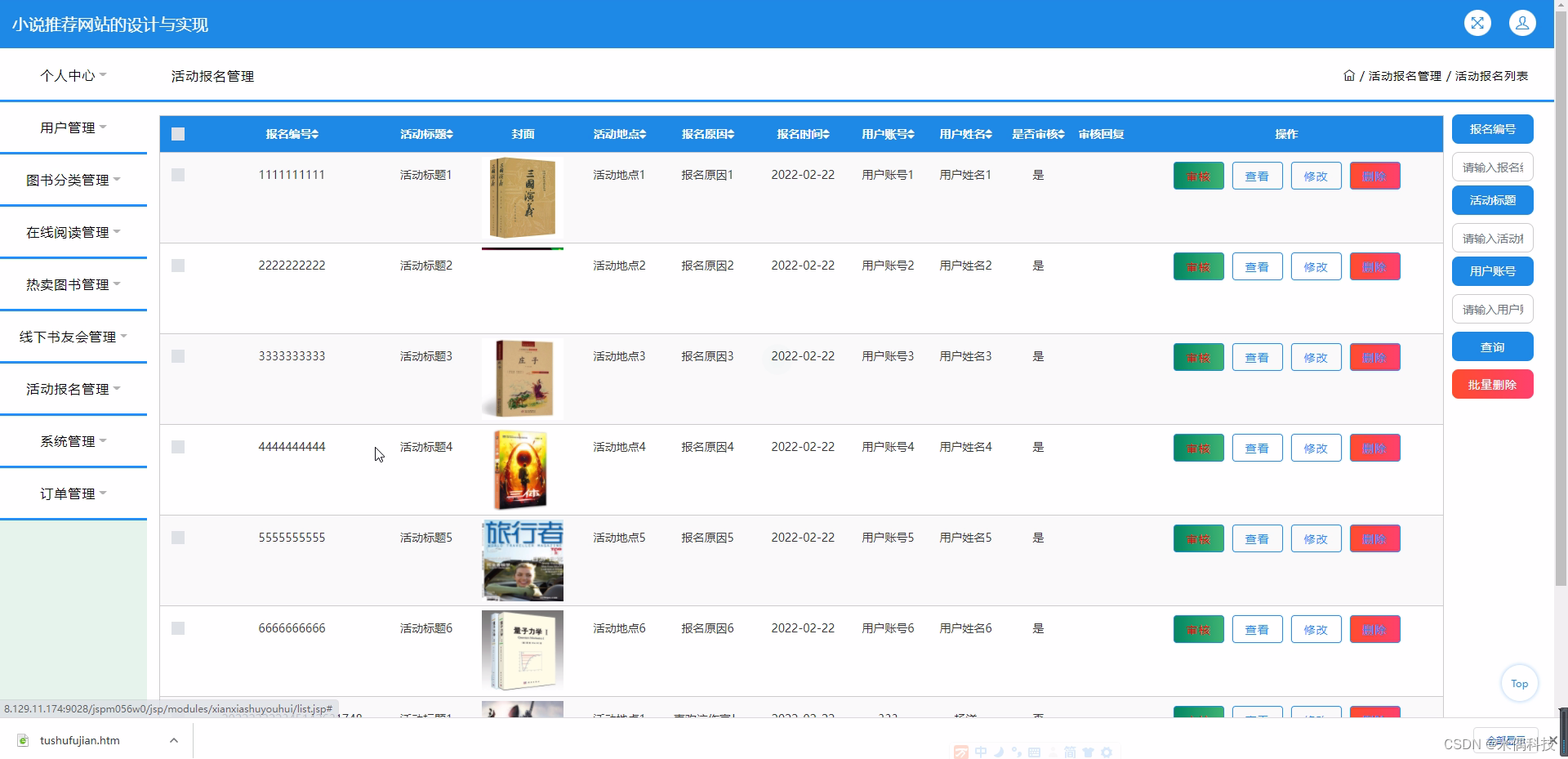
Task: Click 删除 button for 活动标题6 row
Action: point(1374,629)
